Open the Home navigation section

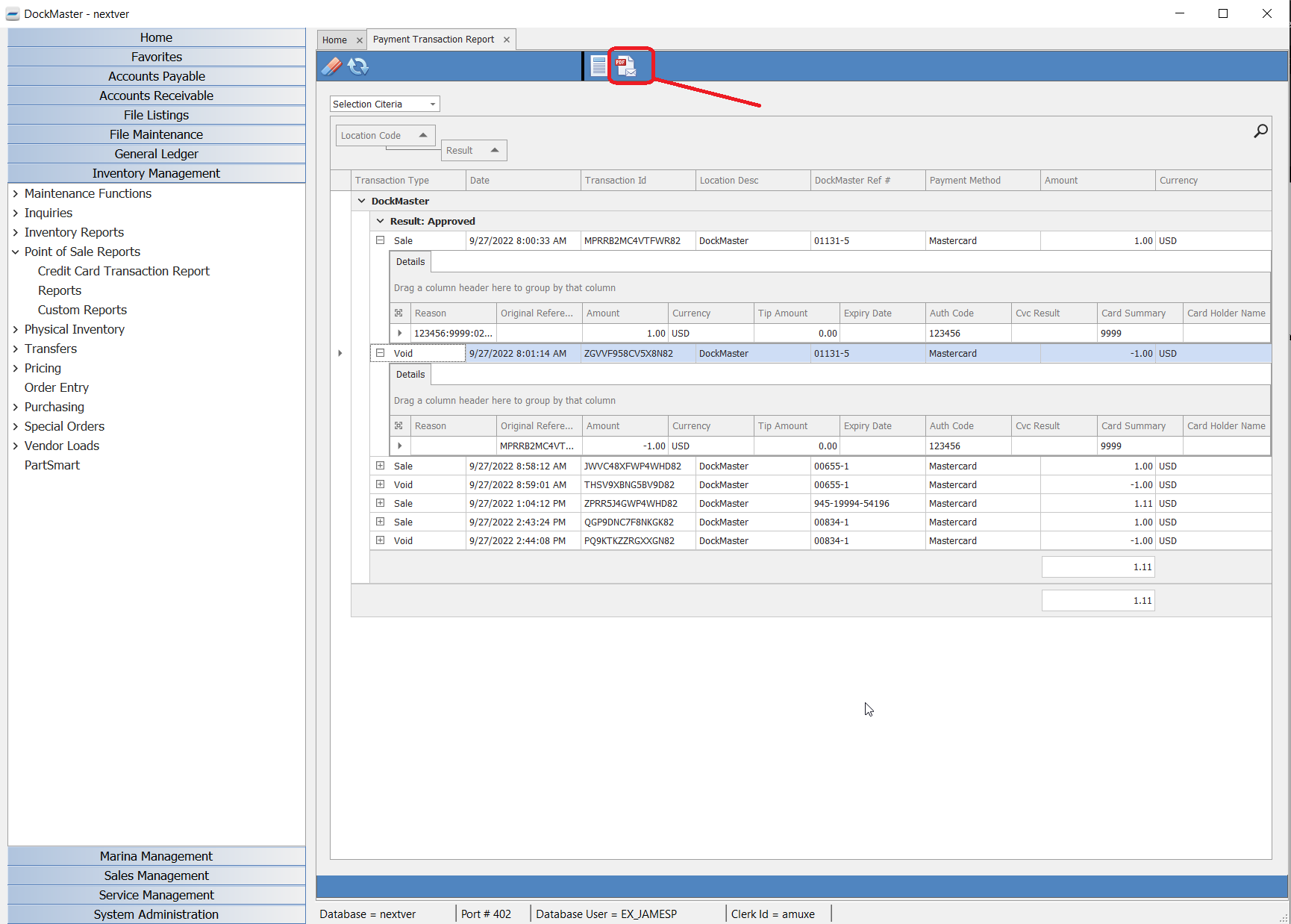point(157,37)
